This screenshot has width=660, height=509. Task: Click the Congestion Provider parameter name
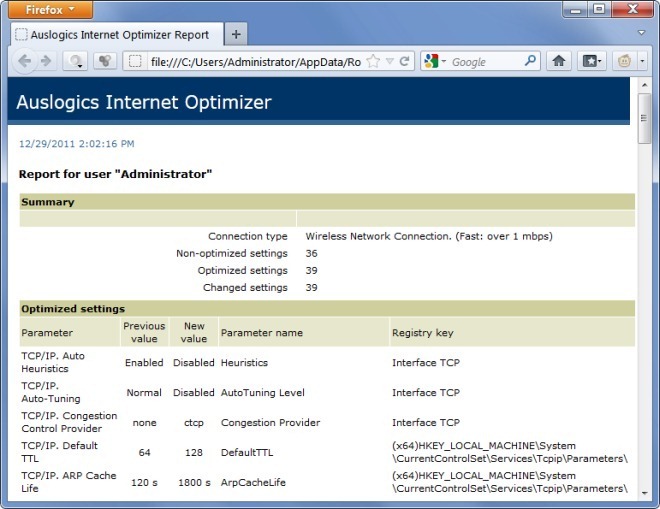point(270,422)
